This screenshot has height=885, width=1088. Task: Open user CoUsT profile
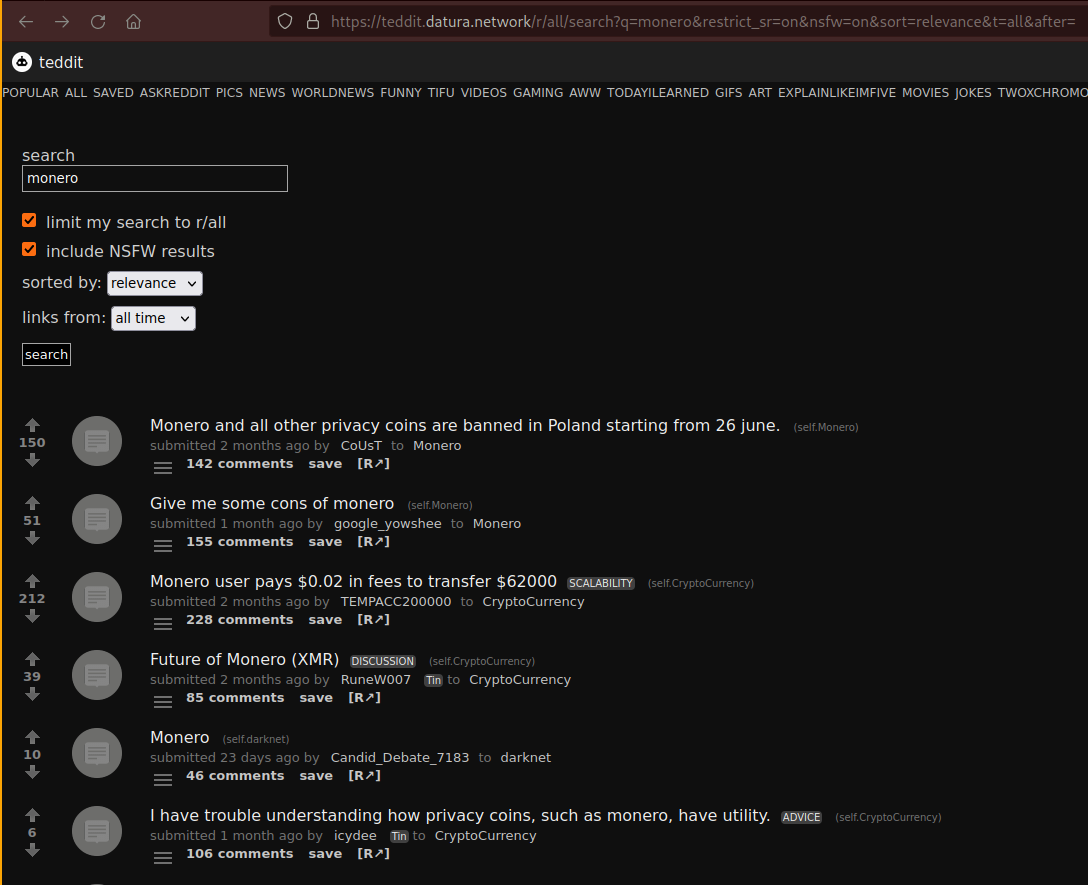tap(361, 446)
